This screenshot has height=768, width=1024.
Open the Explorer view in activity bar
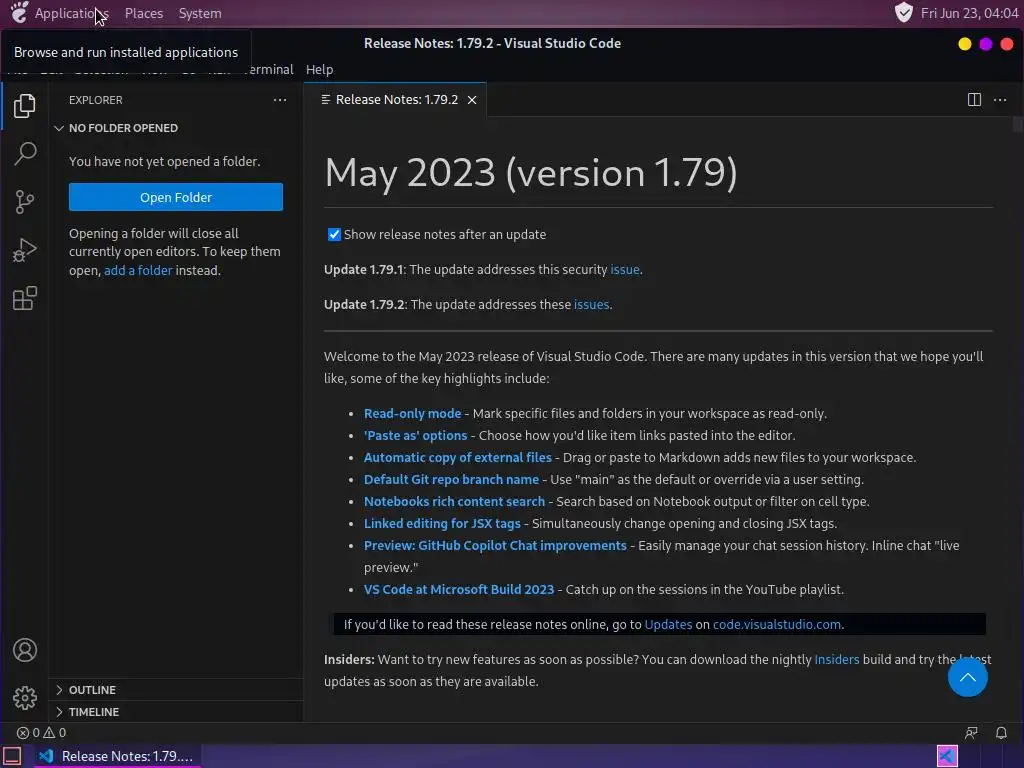coord(24,106)
